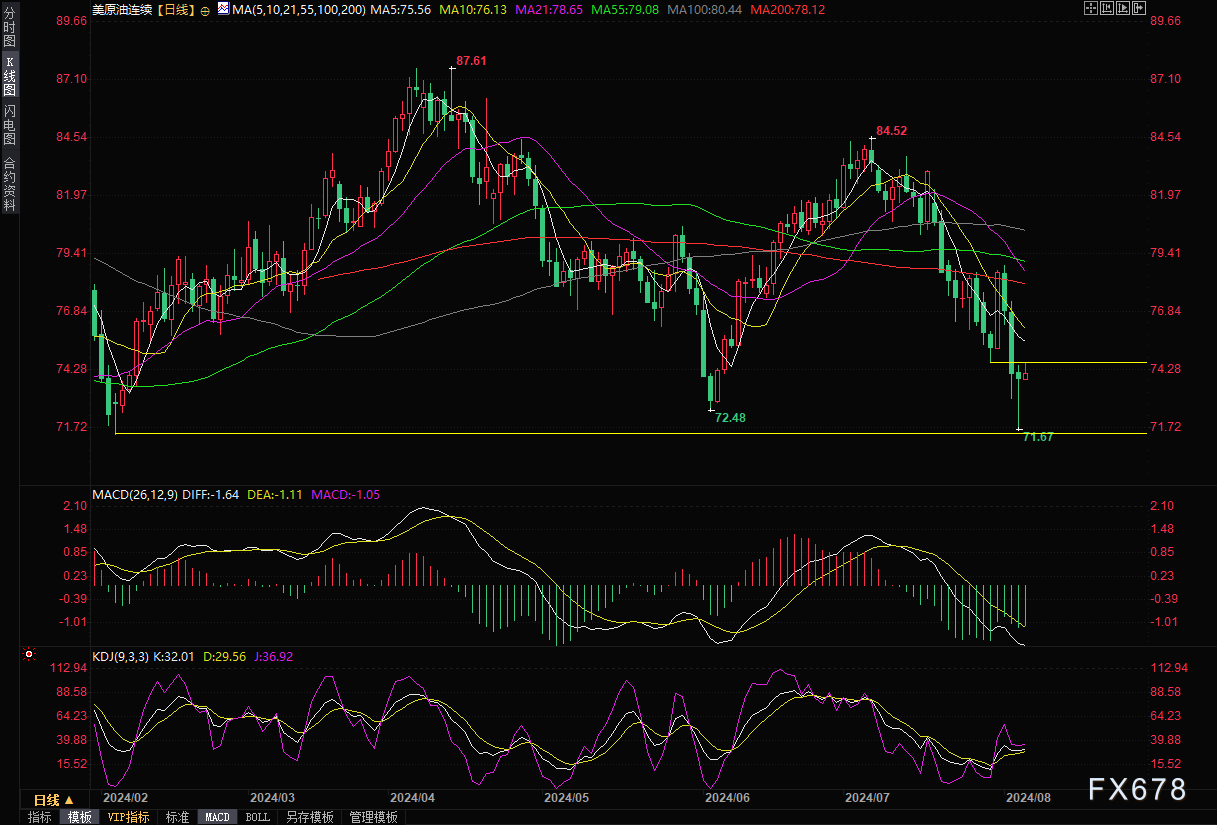Click the MA indicator chart icon
1217x825 pixels.
click(x=223, y=10)
